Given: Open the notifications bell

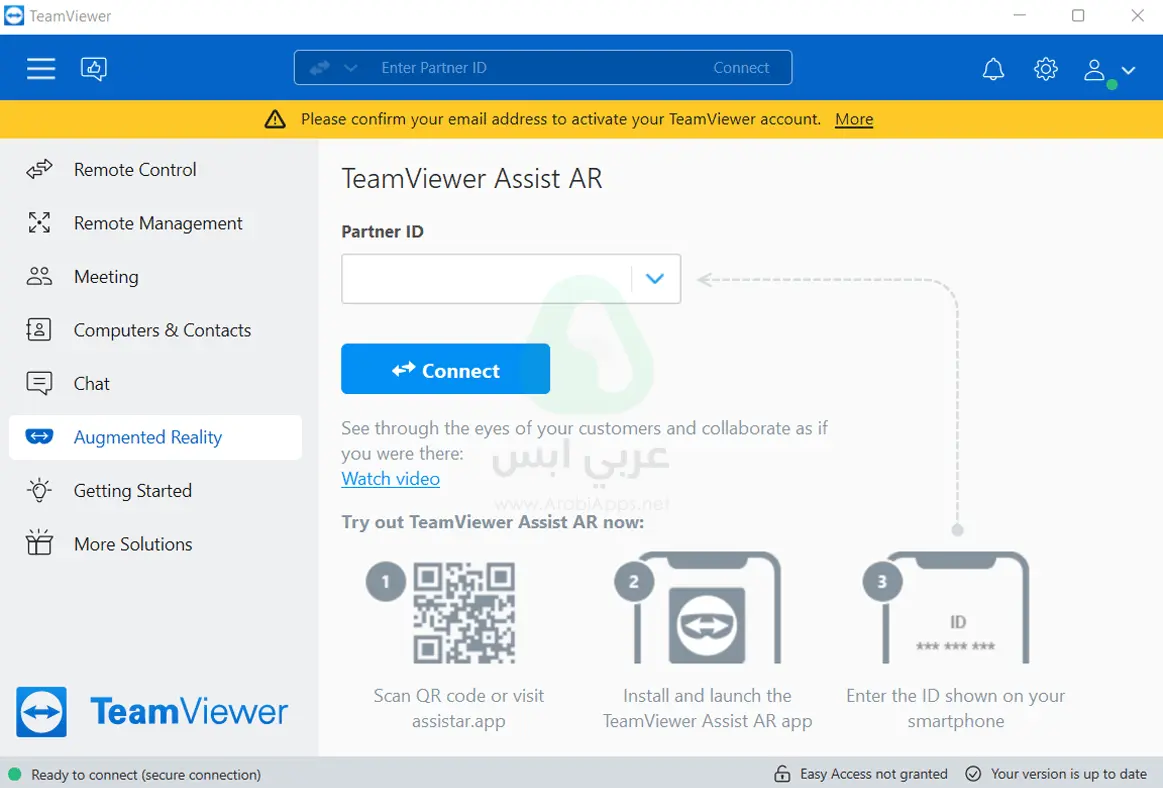Looking at the screenshot, I should pyautogui.click(x=993, y=68).
